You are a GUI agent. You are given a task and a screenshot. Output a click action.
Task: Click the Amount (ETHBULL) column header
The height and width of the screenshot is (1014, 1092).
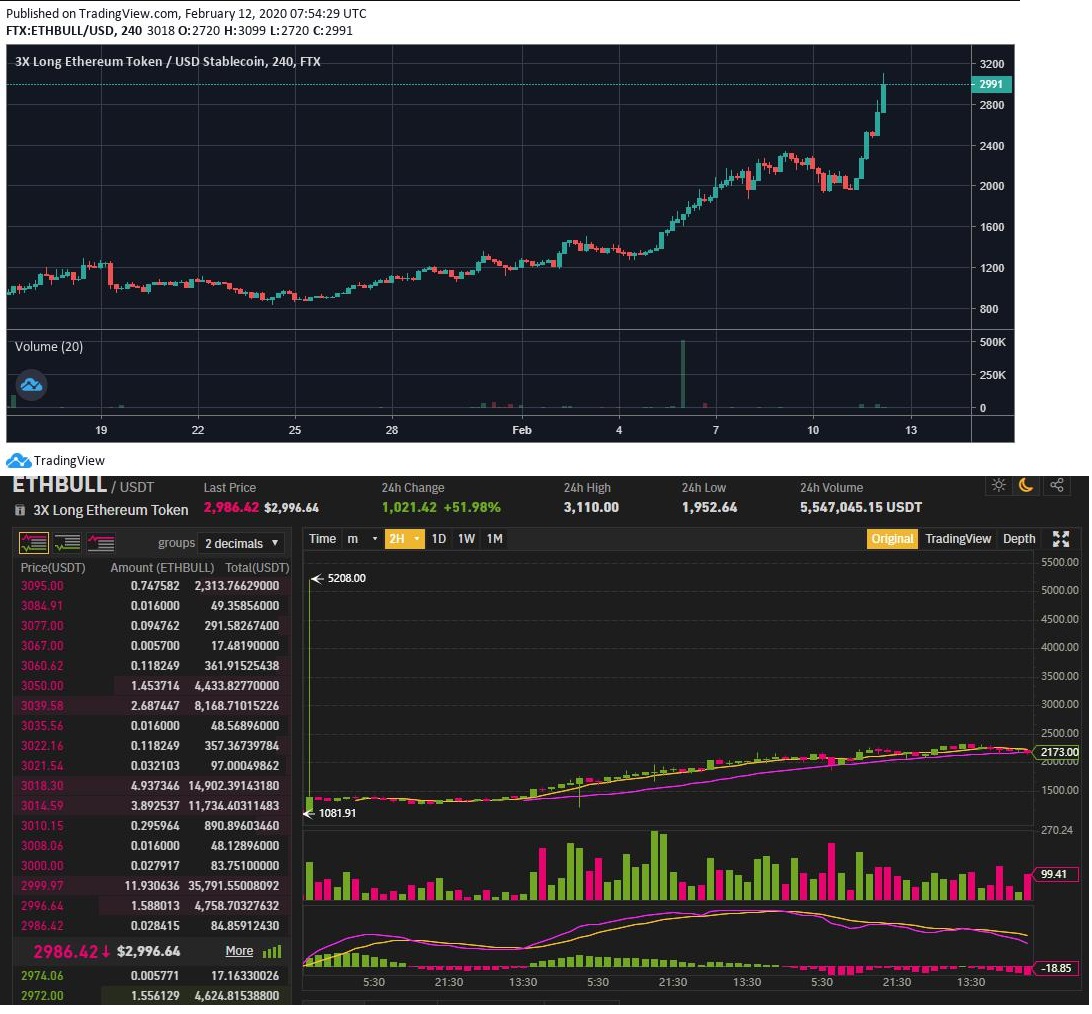point(162,568)
